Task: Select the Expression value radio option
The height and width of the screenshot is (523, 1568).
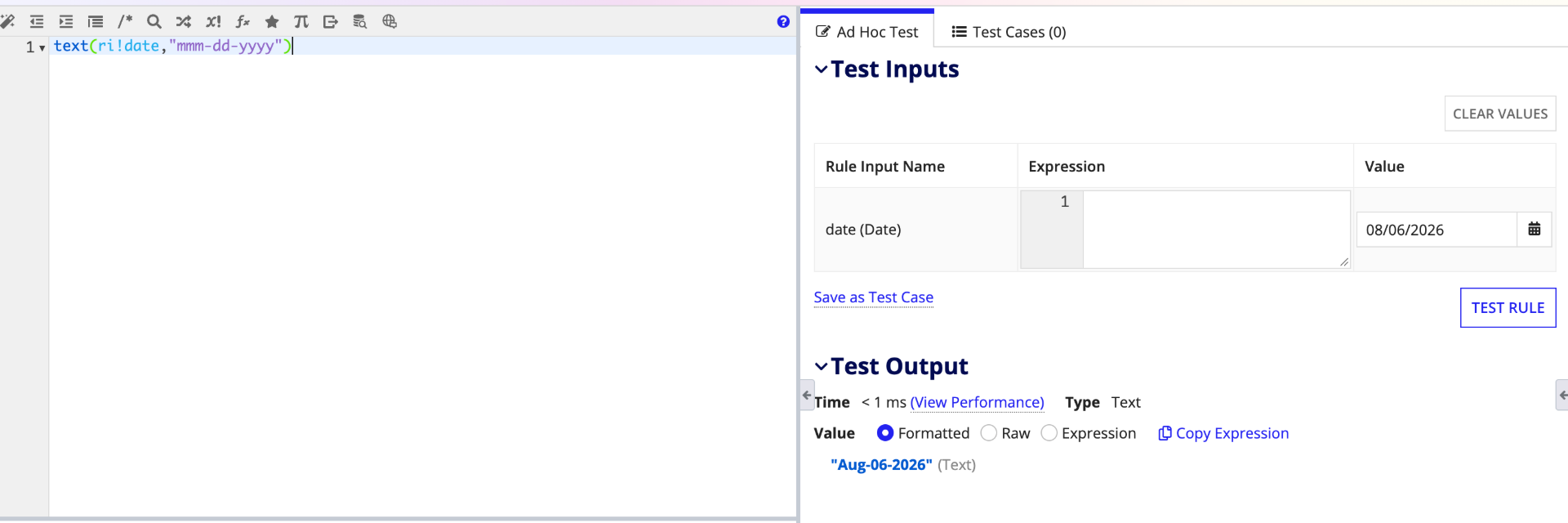Action: 1049,433
